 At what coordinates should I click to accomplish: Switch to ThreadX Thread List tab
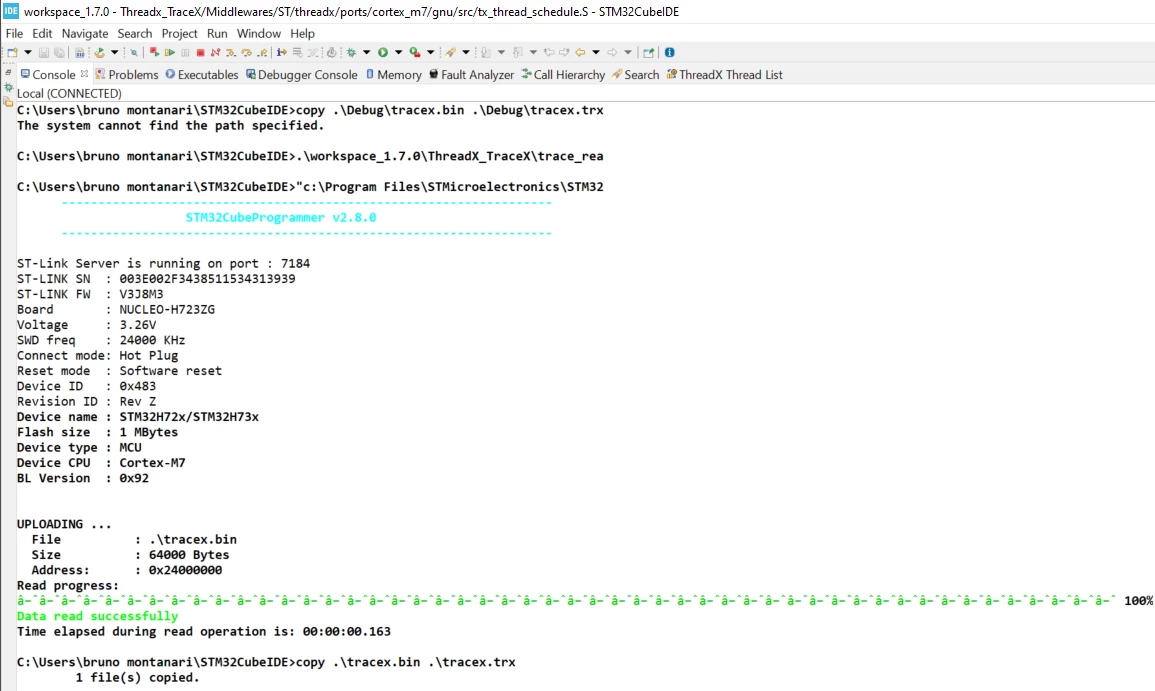(724, 74)
